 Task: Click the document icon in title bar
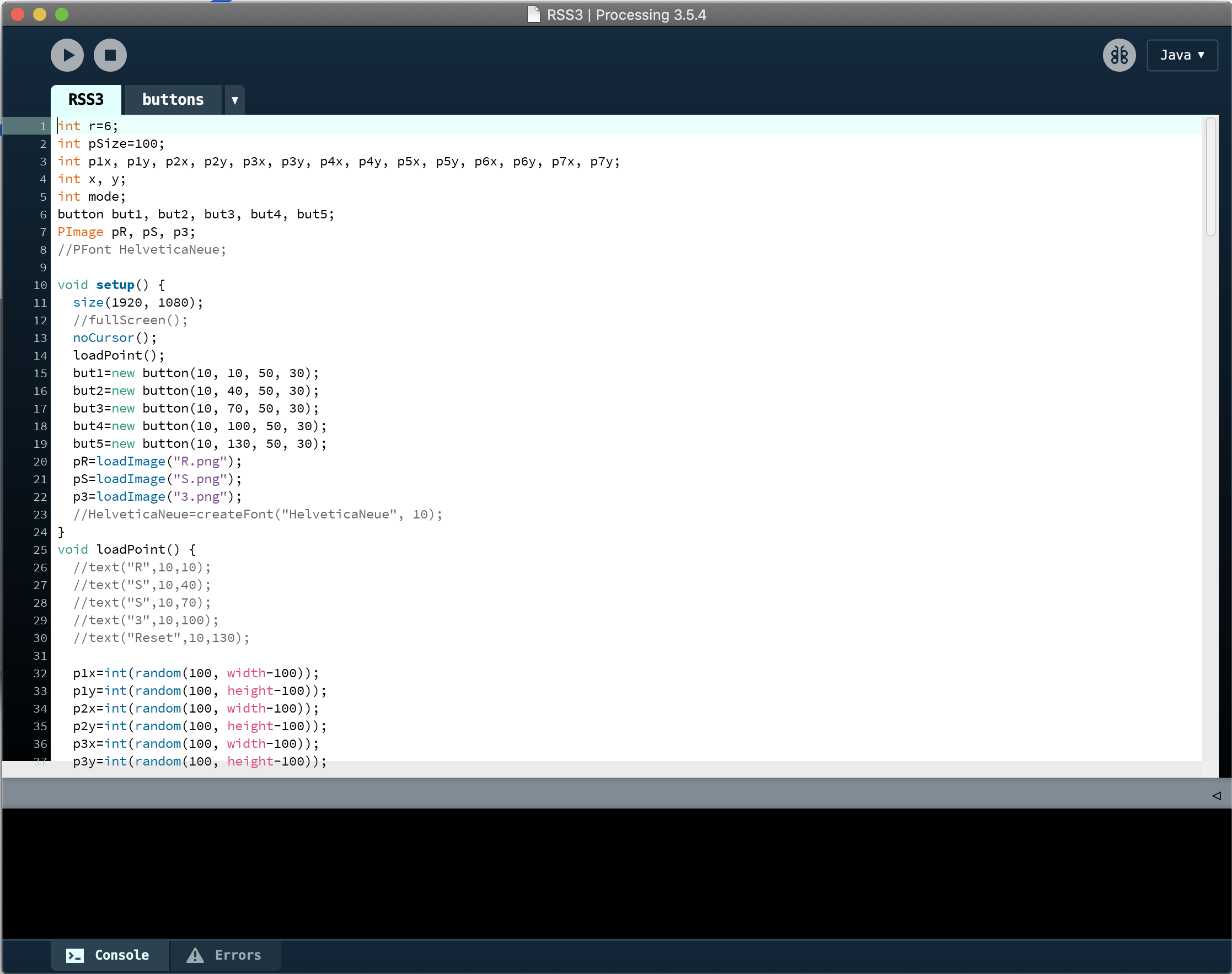pos(534,14)
